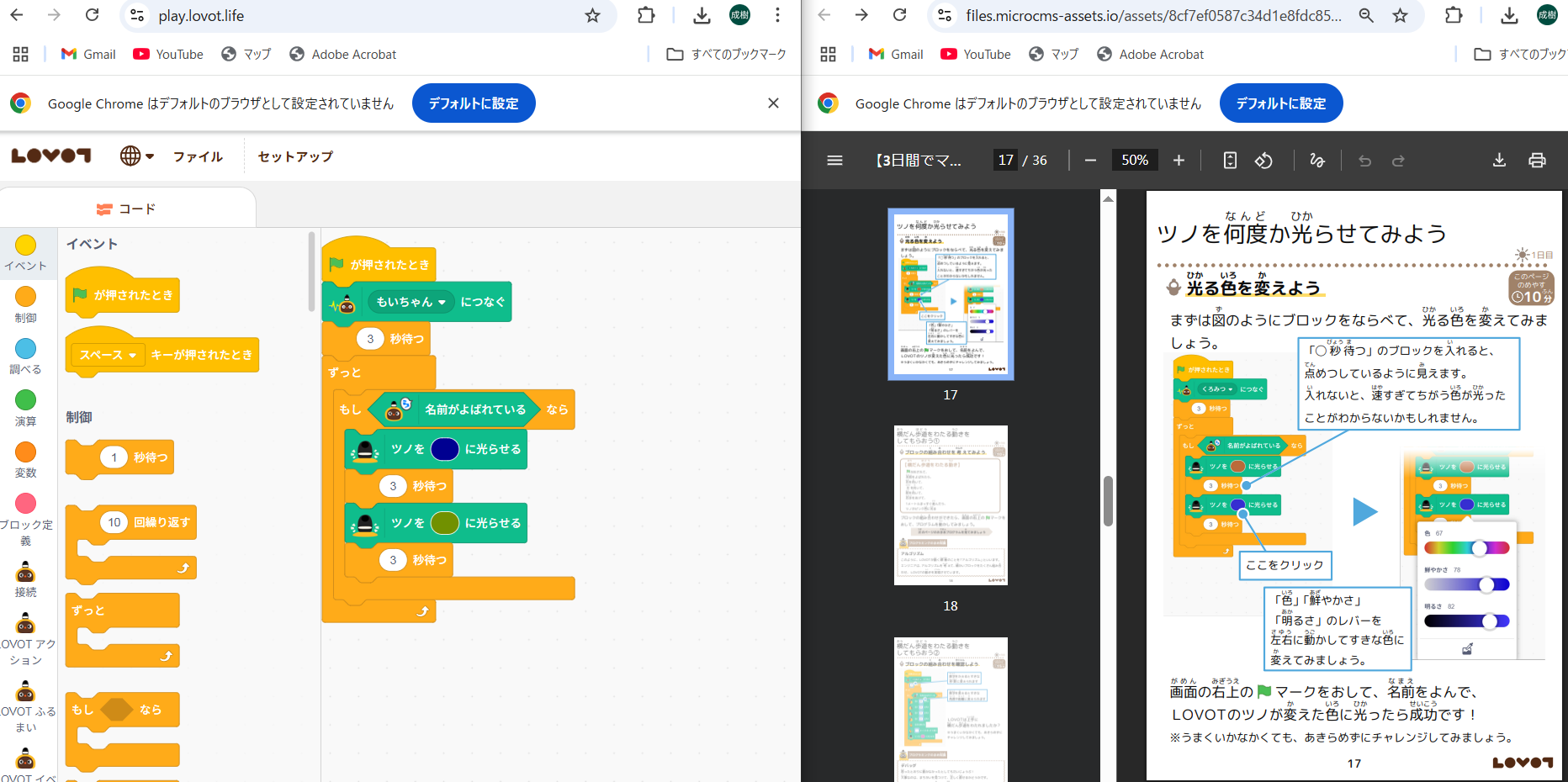Open the 接続 LOVOT category
Viewport: 1568px width, 782px height.
click(26, 579)
